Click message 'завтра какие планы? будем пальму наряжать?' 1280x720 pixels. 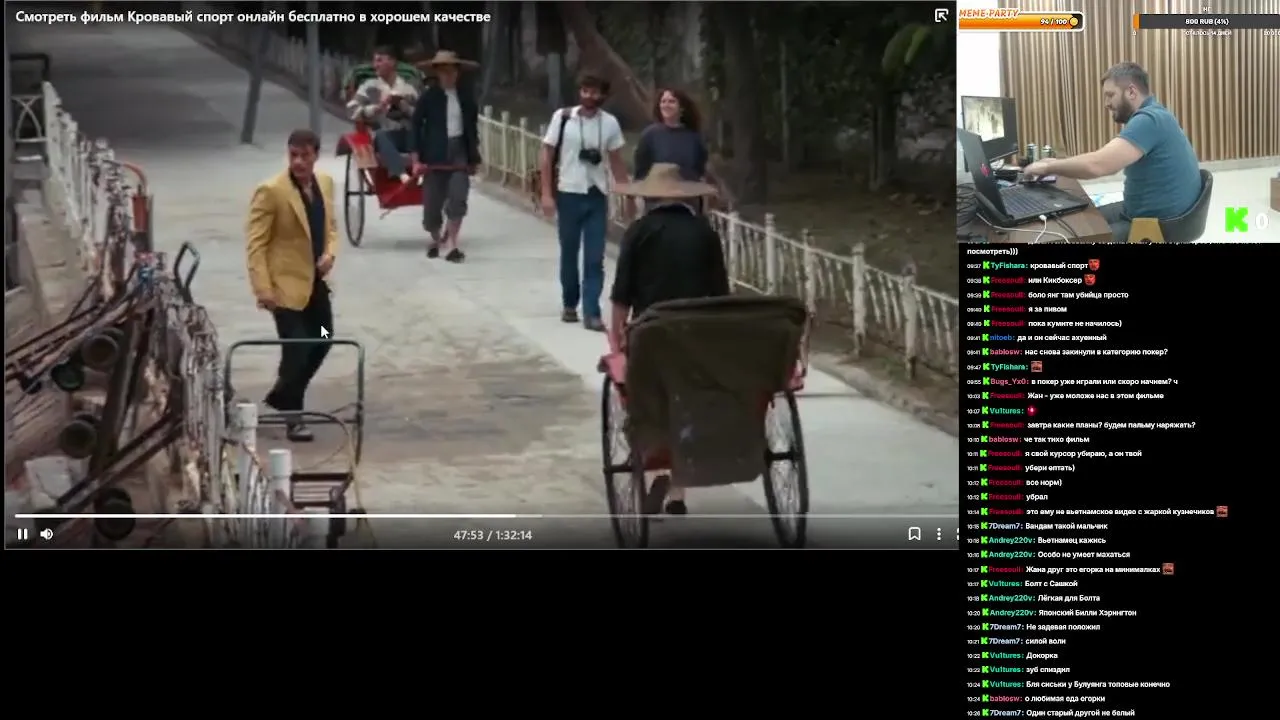pyautogui.click(x=1111, y=425)
